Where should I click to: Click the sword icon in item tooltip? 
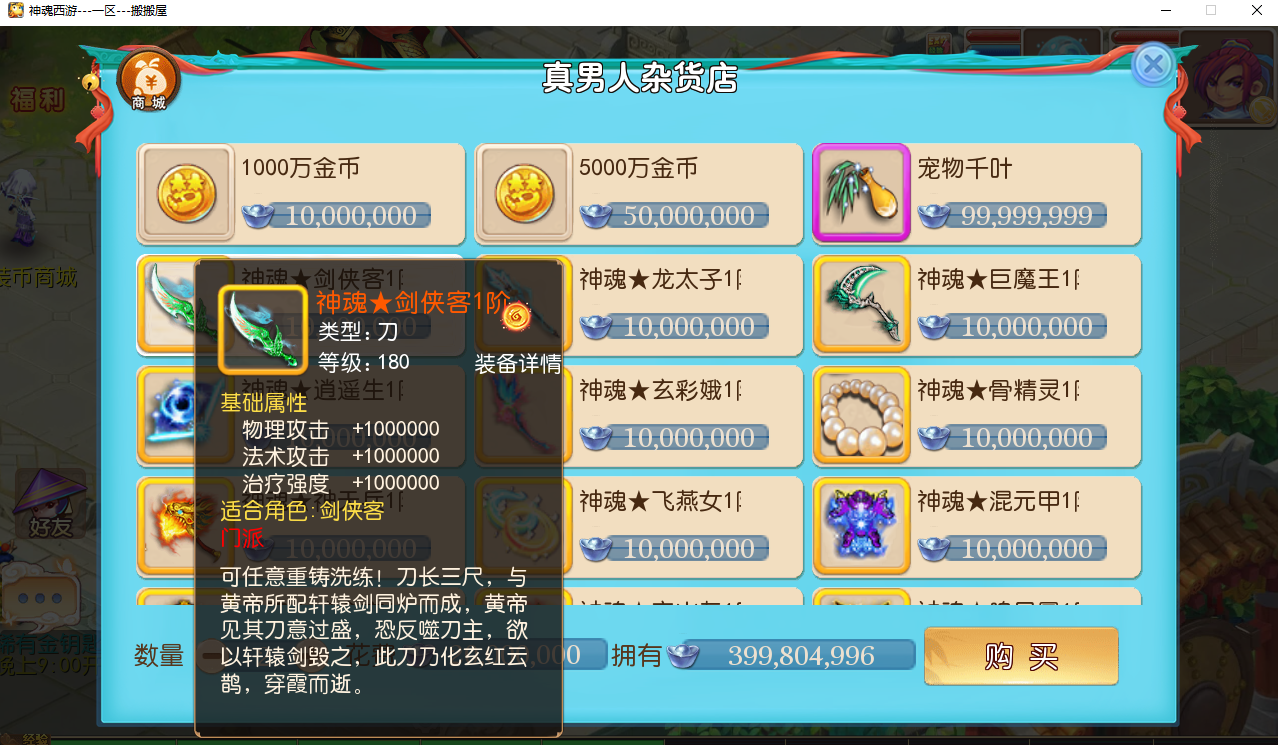[x=263, y=331]
